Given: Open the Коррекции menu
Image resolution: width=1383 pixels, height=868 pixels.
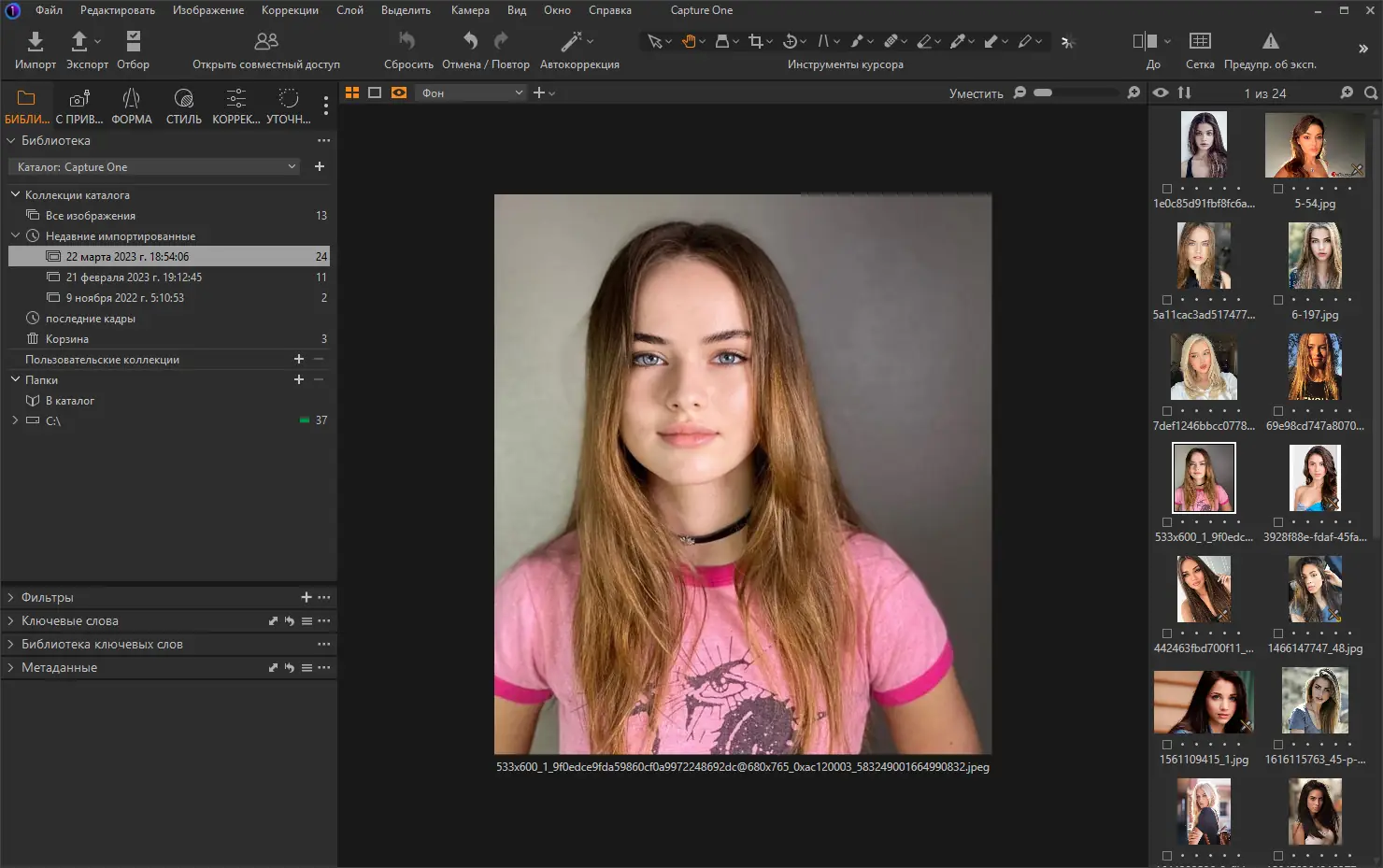Looking at the screenshot, I should pyautogui.click(x=290, y=10).
